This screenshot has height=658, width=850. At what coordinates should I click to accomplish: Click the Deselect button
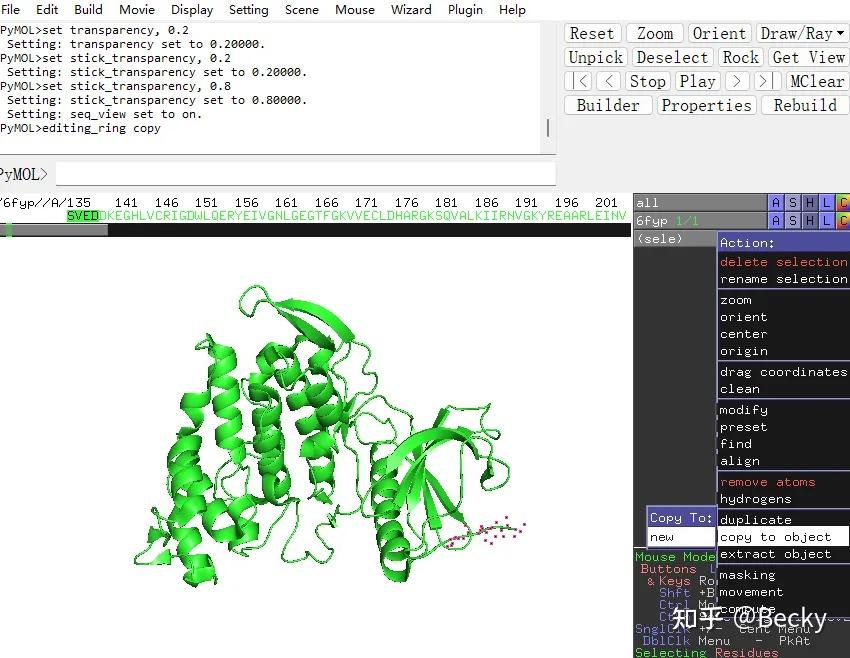click(672, 57)
